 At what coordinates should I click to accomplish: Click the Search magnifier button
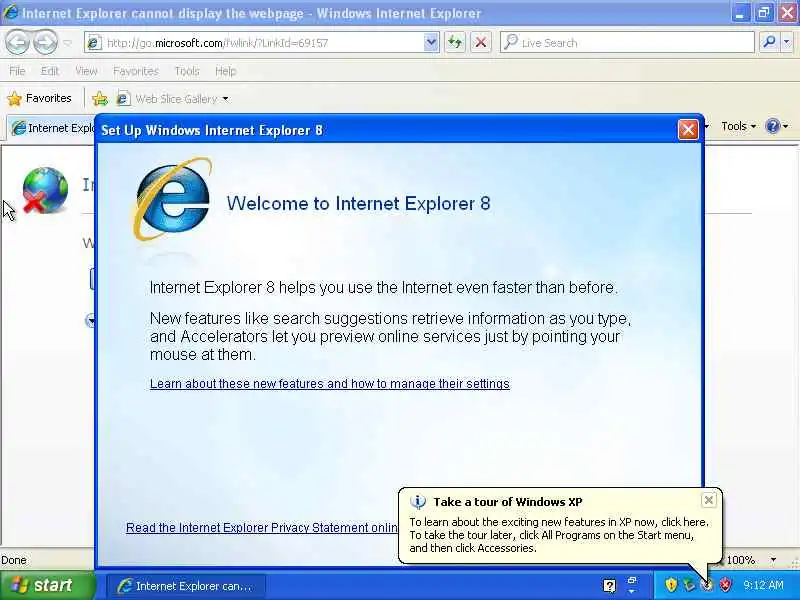pos(769,42)
